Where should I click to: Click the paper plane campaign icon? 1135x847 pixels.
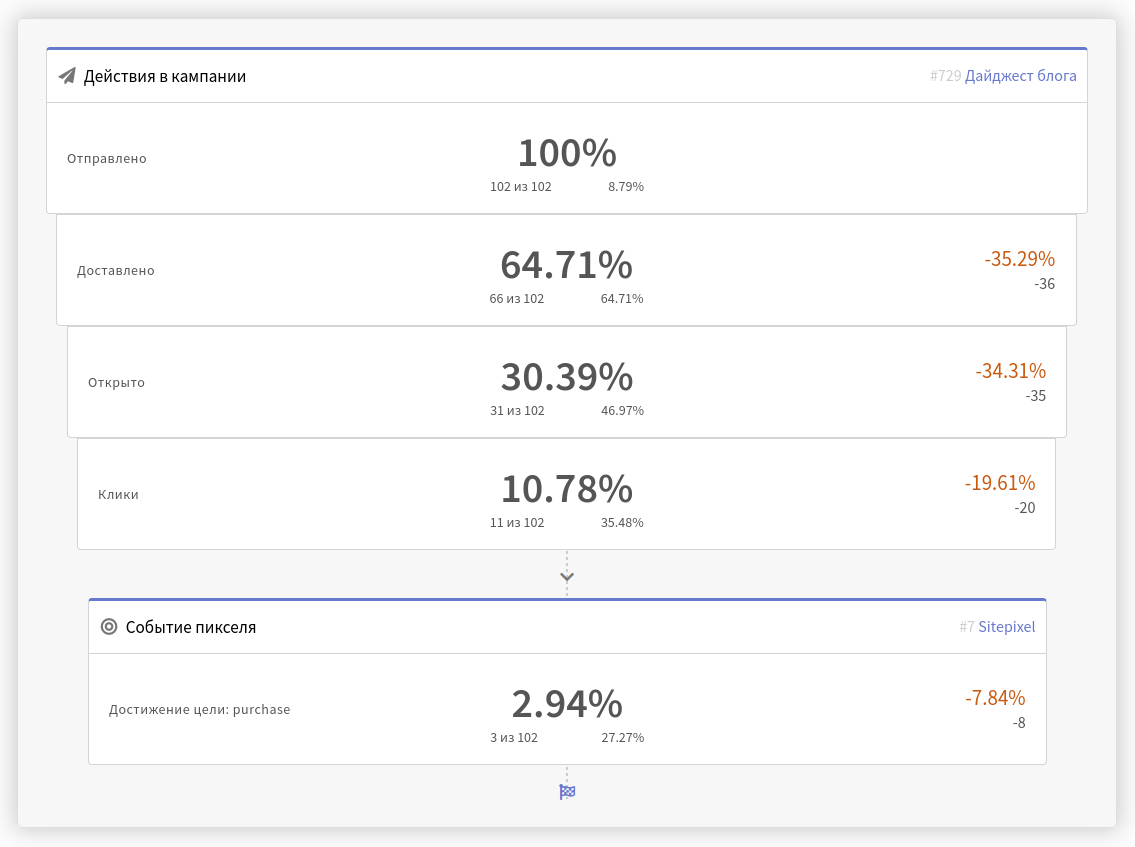tap(67, 76)
